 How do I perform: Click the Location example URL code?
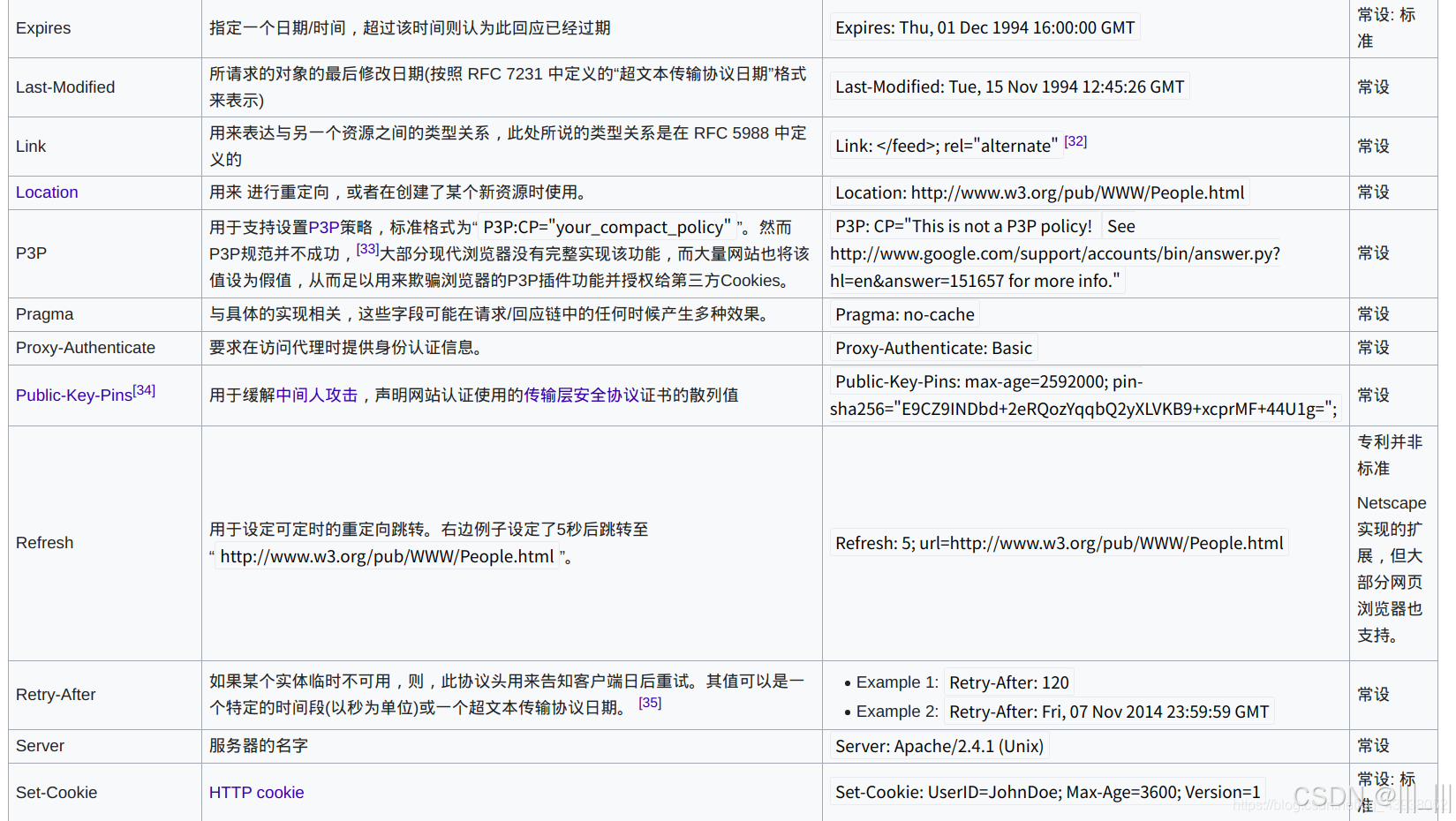coord(1040,192)
